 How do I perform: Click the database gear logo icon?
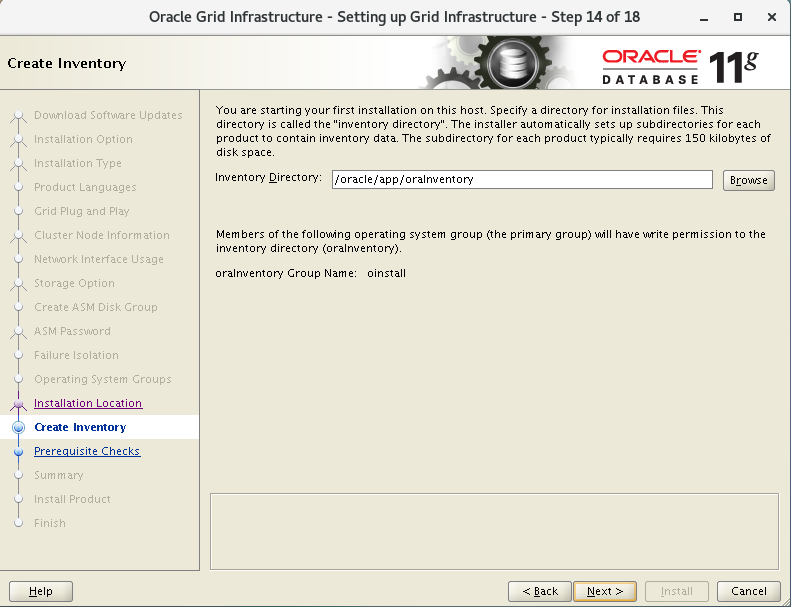pyautogui.click(x=513, y=63)
